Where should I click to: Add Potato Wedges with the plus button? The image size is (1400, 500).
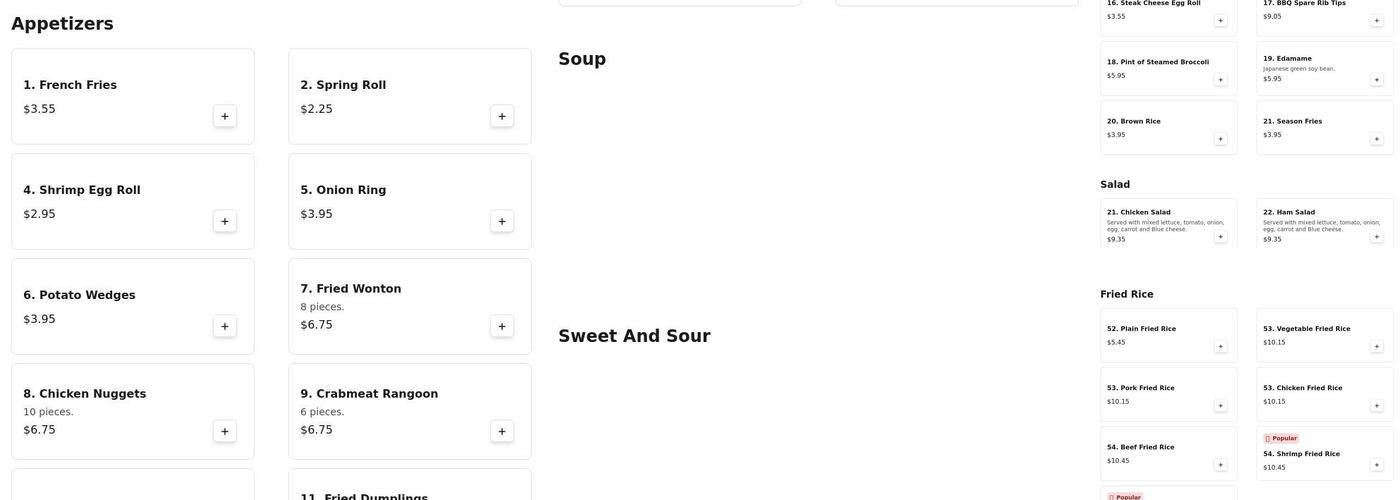(225, 326)
